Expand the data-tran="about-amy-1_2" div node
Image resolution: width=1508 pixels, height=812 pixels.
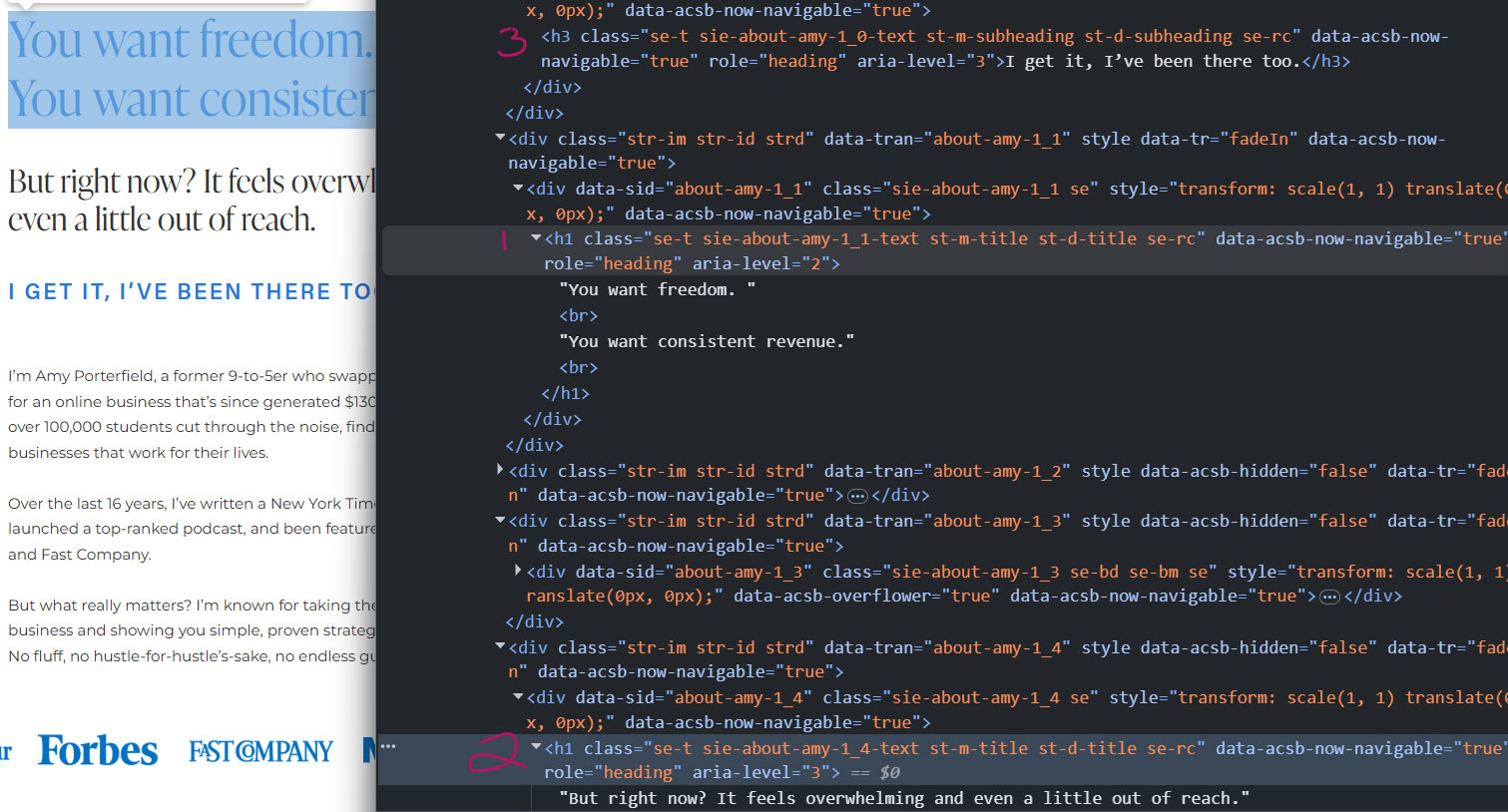500,469
